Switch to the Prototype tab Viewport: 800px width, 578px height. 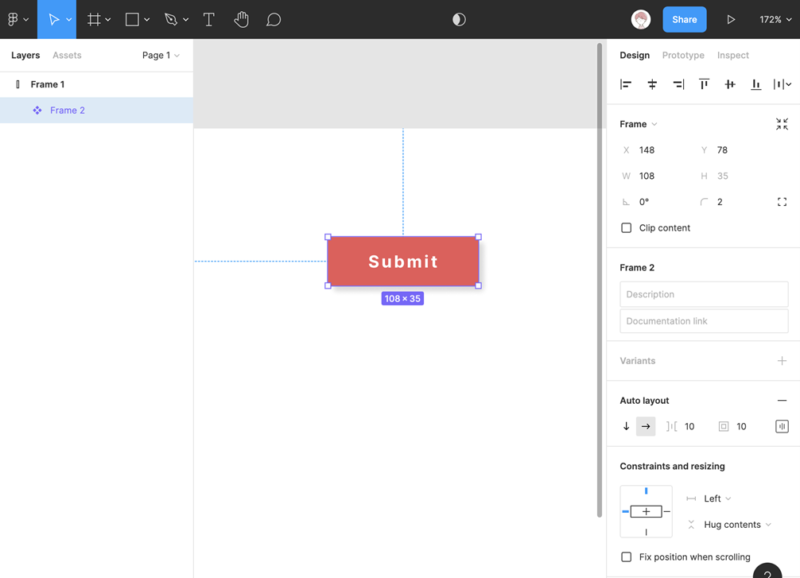click(x=683, y=55)
